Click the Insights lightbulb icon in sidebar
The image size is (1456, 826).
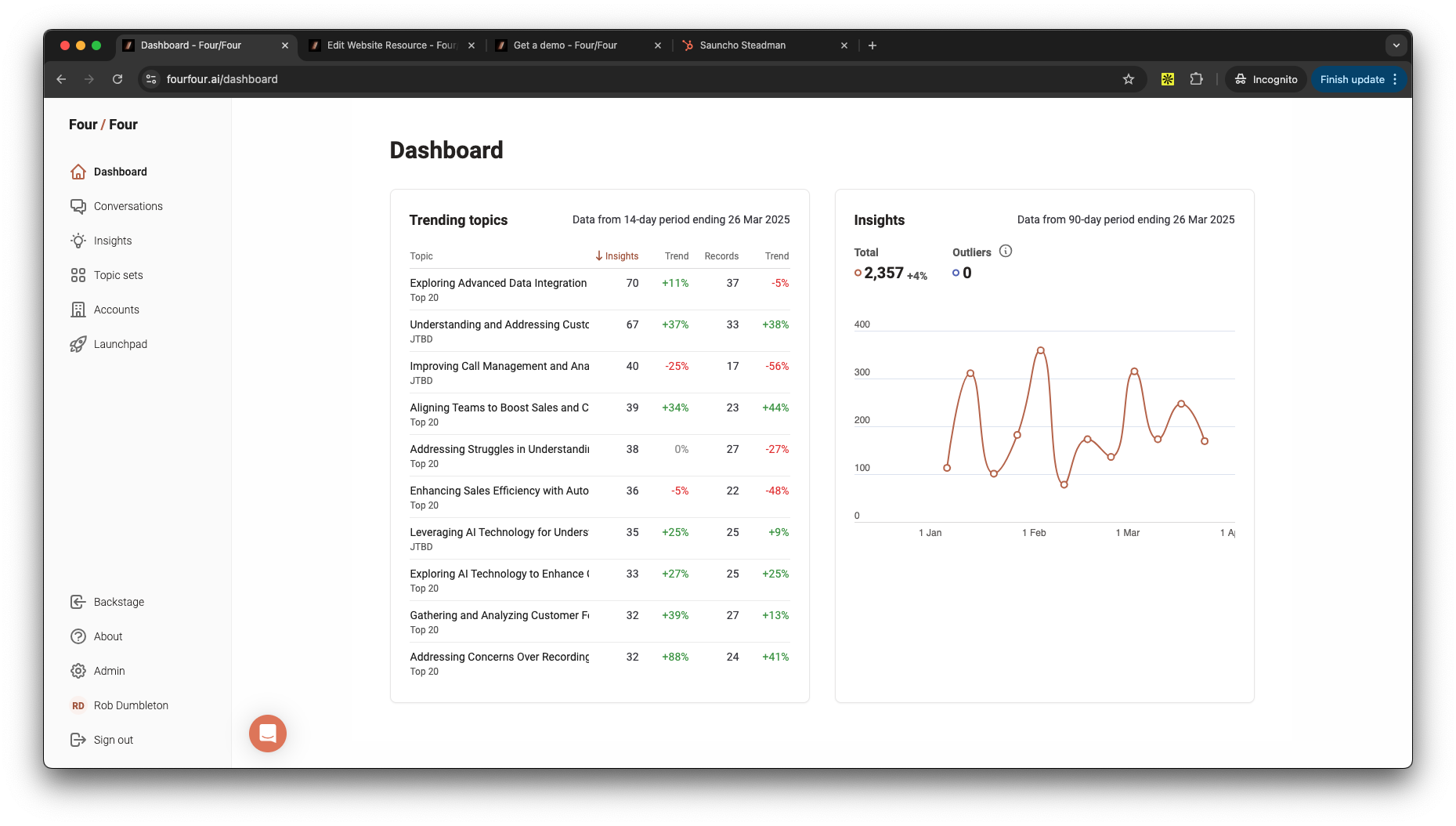coord(78,241)
